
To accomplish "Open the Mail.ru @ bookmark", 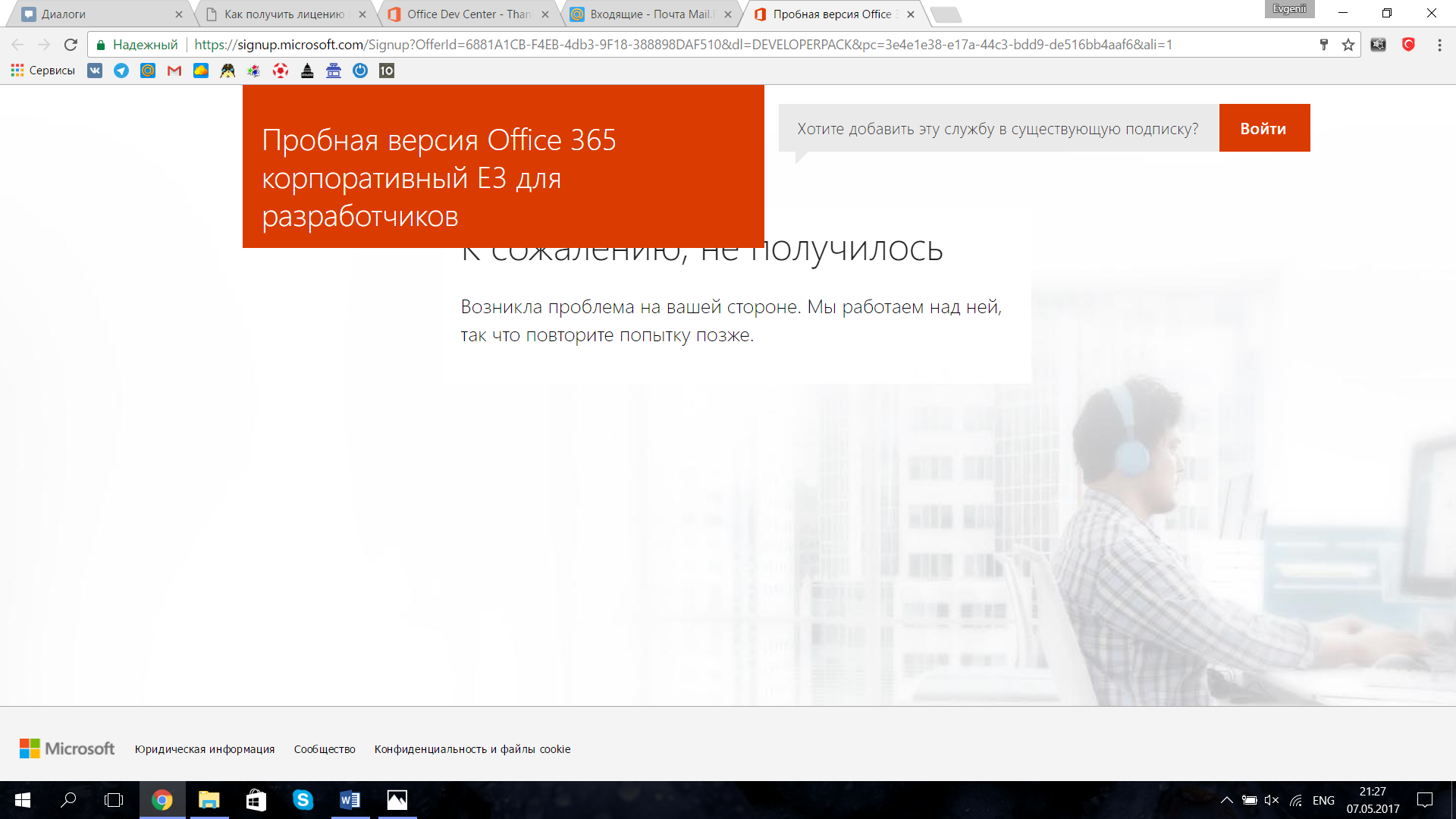I will 148,71.
